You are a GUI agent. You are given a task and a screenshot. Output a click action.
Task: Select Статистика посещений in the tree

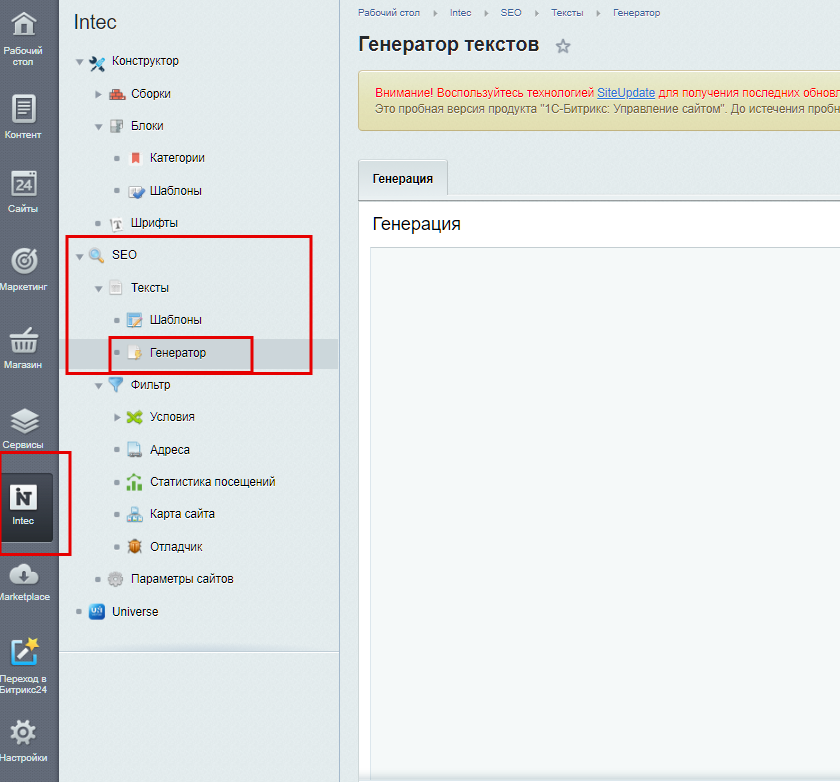(212, 482)
